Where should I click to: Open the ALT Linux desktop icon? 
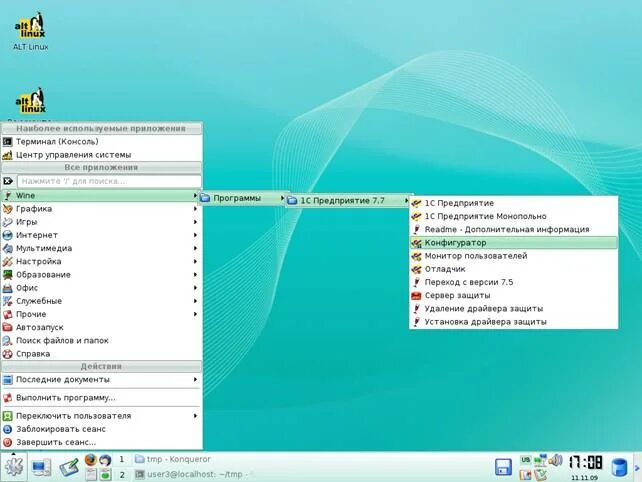[31, 31]
